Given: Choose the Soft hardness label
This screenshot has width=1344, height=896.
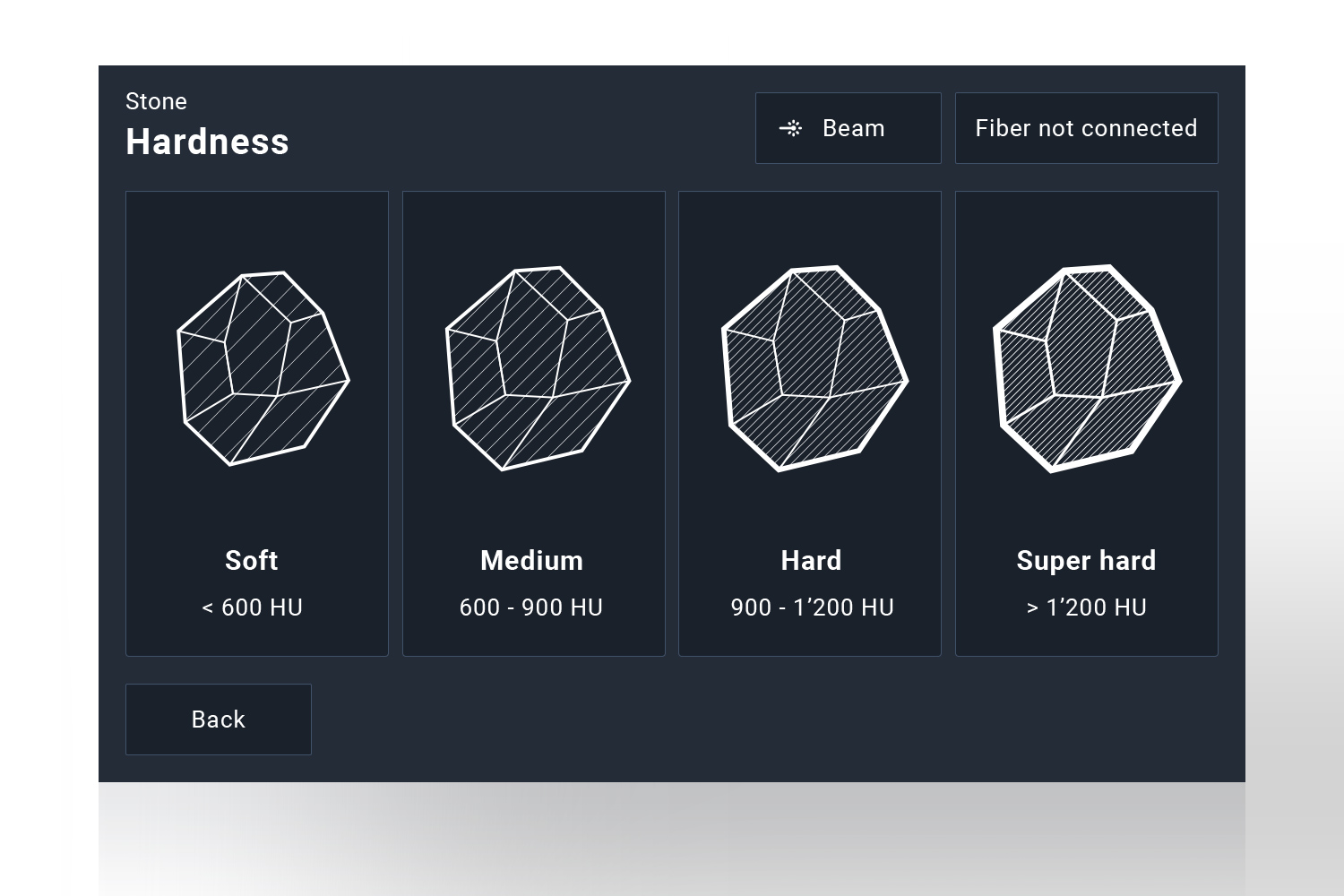Looking at the screenshot, I should point(252,561).
